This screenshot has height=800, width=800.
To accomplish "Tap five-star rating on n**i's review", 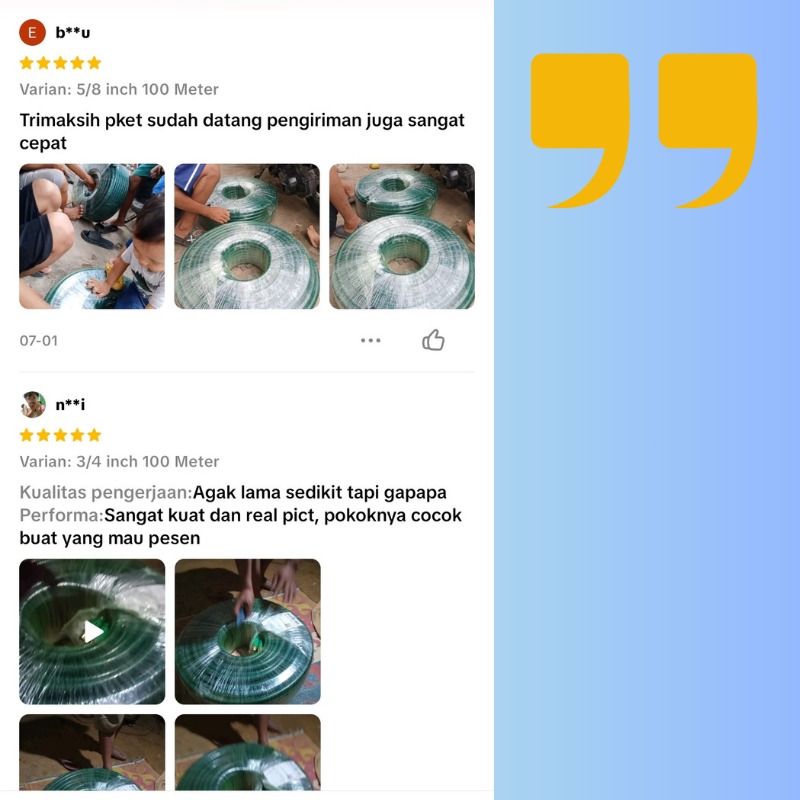I will tap(60, 435).
